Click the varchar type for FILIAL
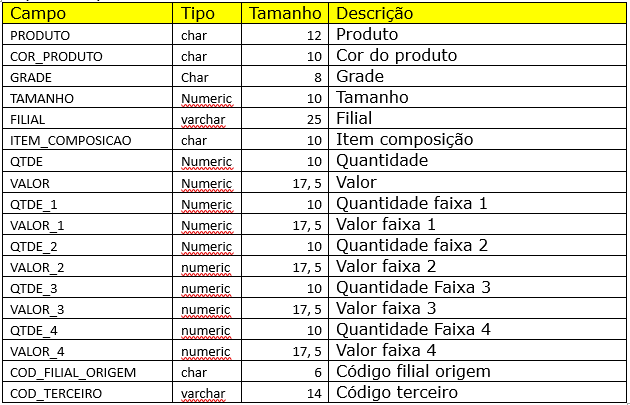 tap(203, 119)
